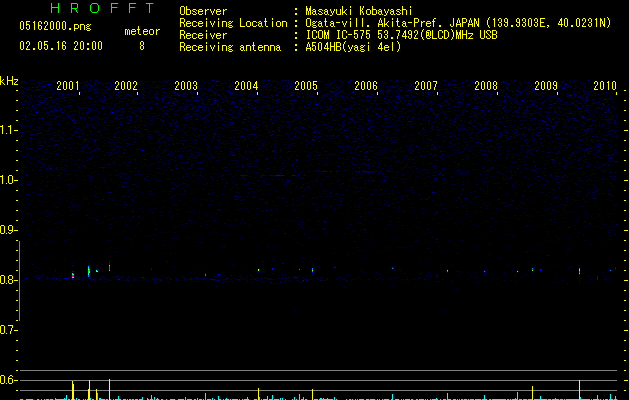Click the 2009 time axis label
The height and width of the screenshot is (400, 629).
click(x=546, y=85)
